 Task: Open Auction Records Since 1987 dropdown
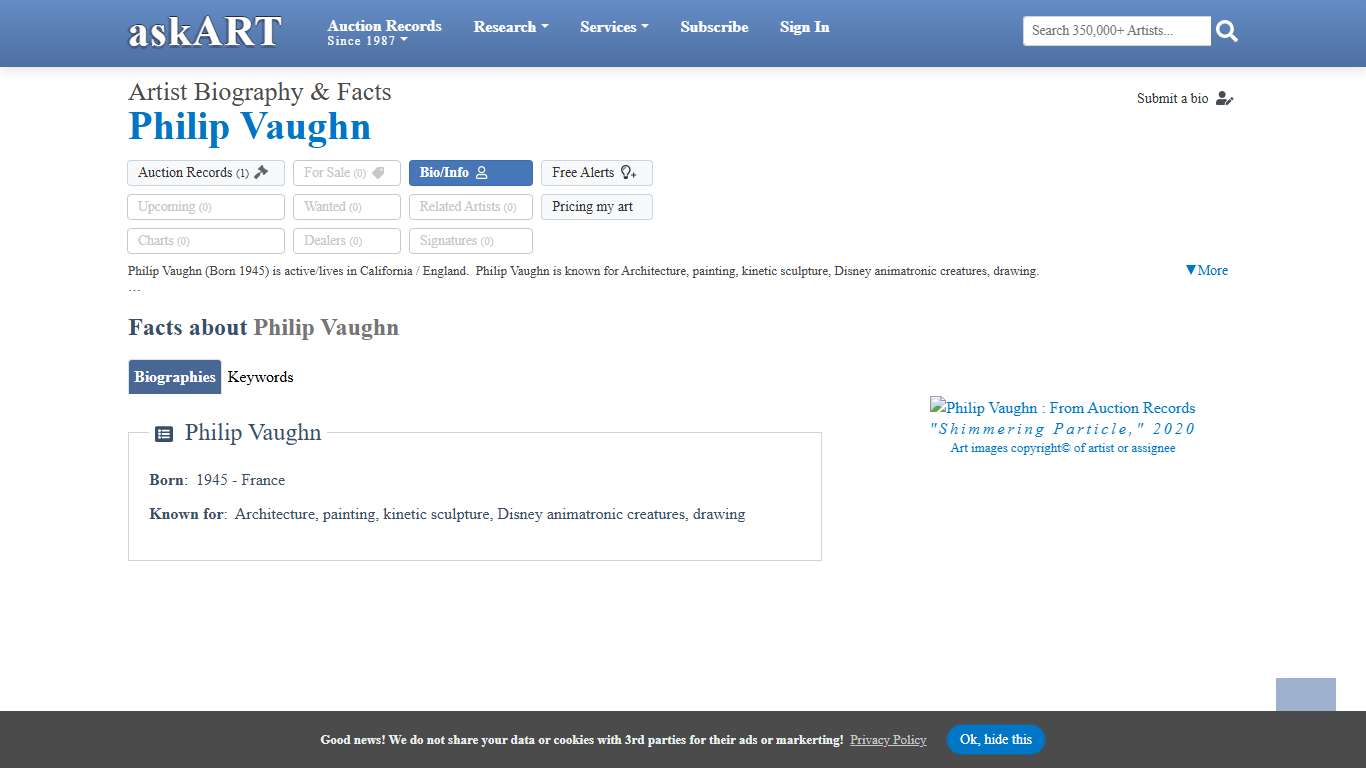tap(384, 33)
